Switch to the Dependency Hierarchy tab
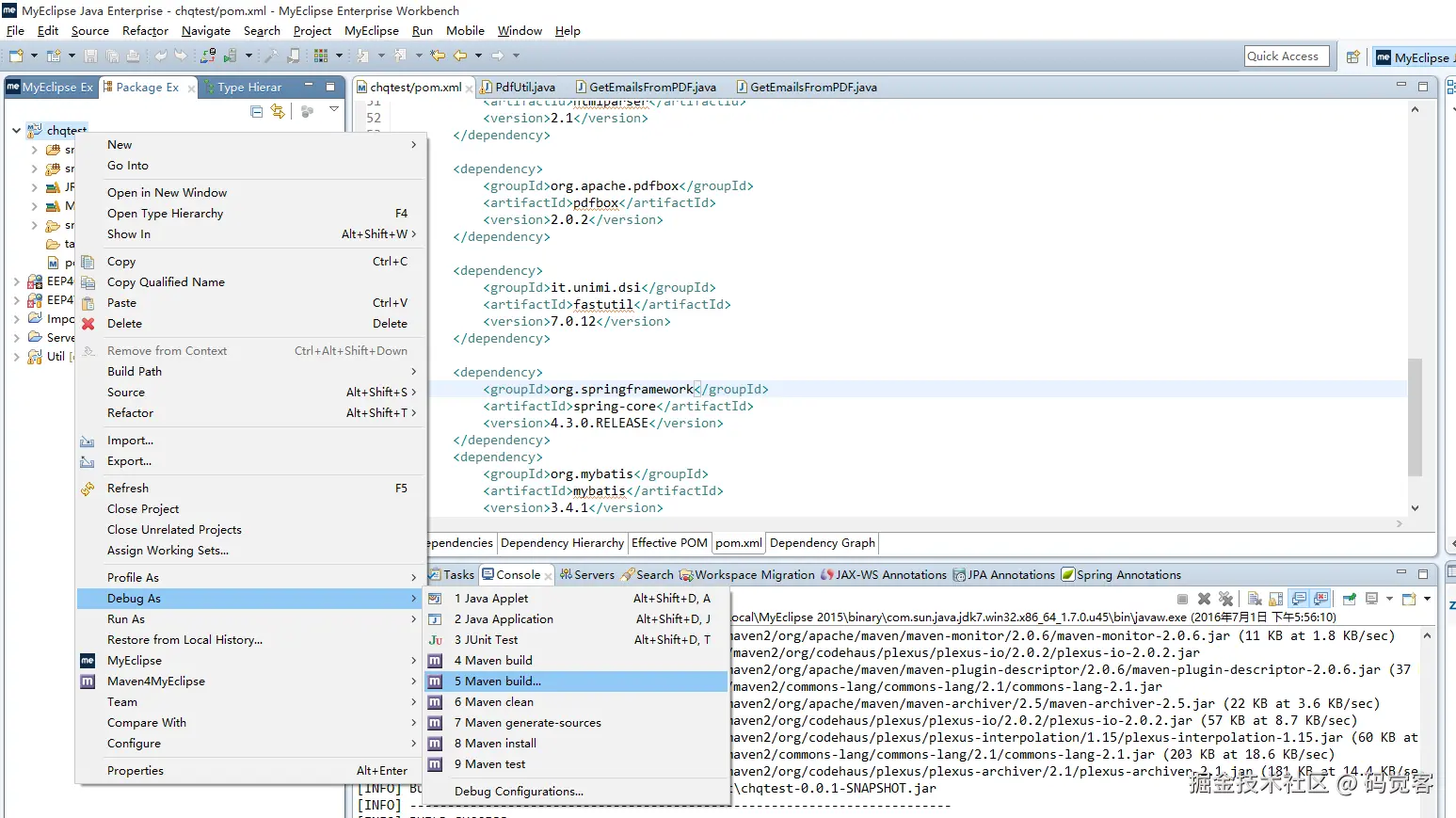Viewport: 1456px width, 818px height. pyautogui.click(x=562, y=543)
